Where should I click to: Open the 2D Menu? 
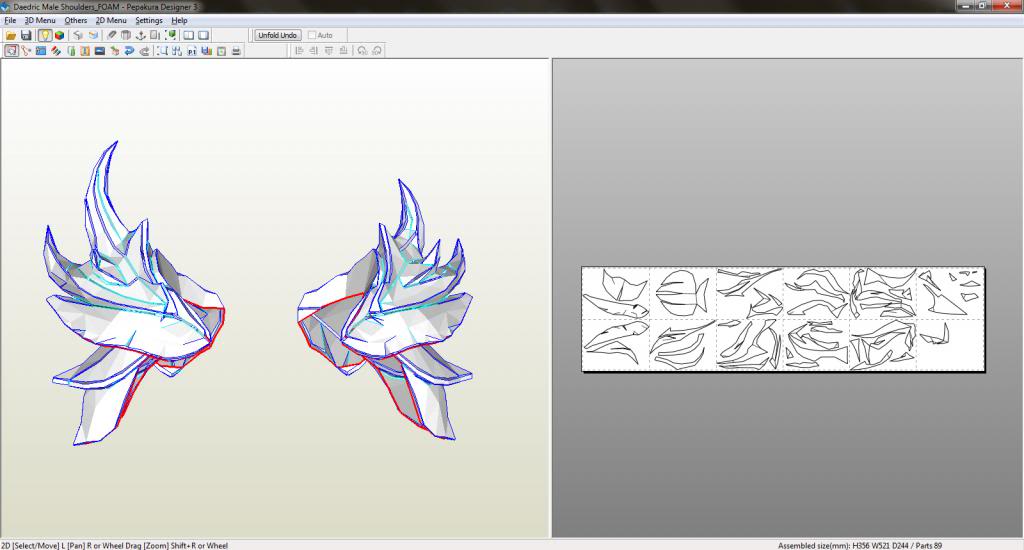pyautogui.click(x=111, y=20)
